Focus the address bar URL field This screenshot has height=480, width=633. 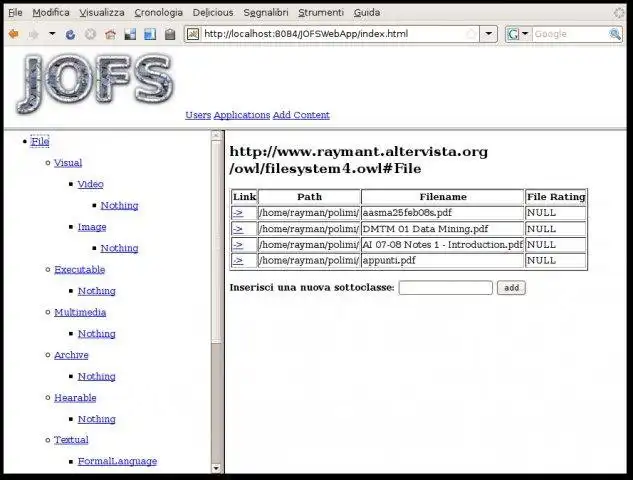(331, 34)
